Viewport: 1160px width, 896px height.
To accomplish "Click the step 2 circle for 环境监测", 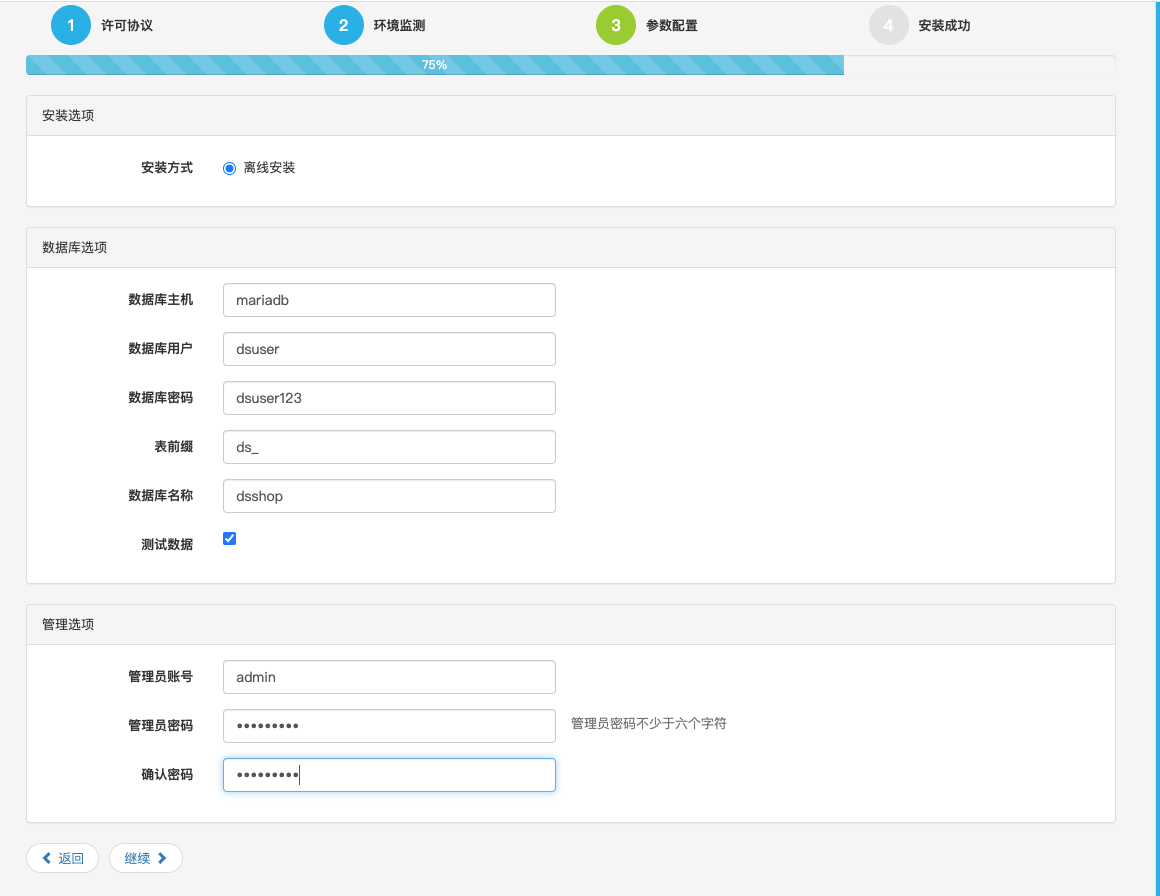I will pos(343,25).
